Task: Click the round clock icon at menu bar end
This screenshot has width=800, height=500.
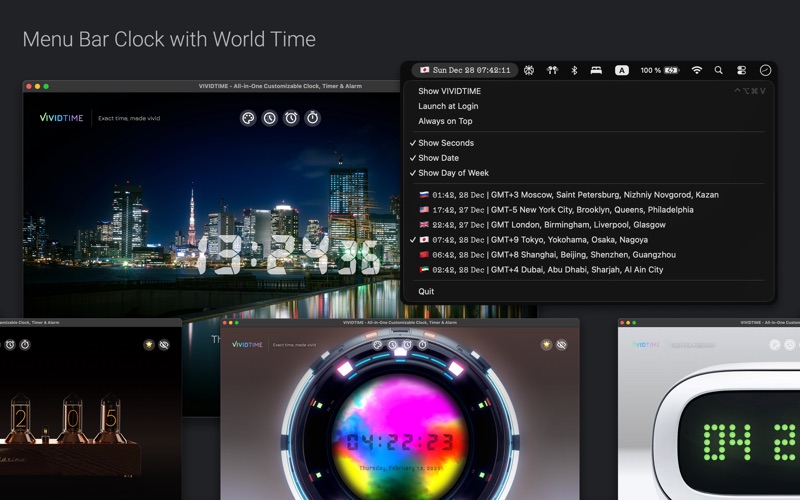Action: click(x=765, y=70)
